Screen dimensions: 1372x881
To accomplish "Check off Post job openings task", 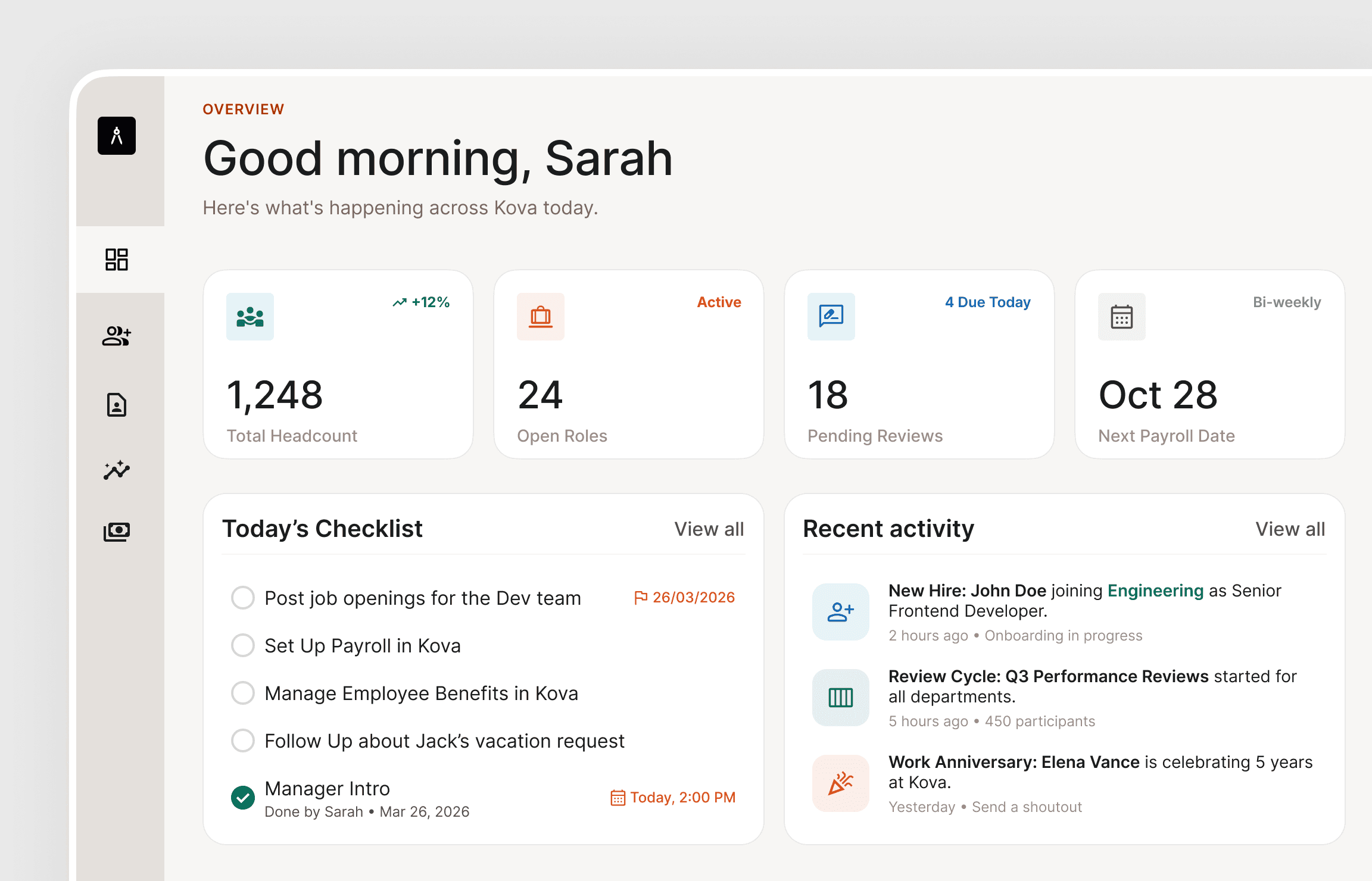I will [243, 598].
